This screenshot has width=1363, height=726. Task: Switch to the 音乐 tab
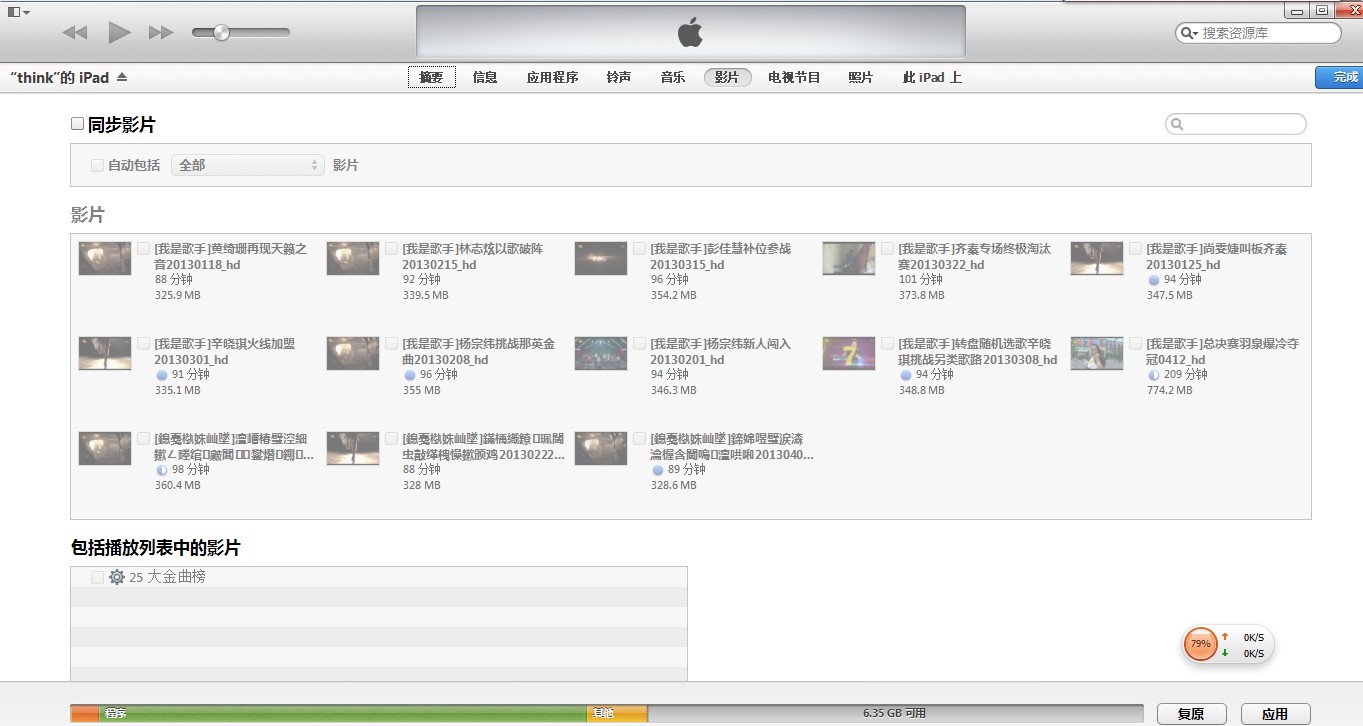coord(672,77)
